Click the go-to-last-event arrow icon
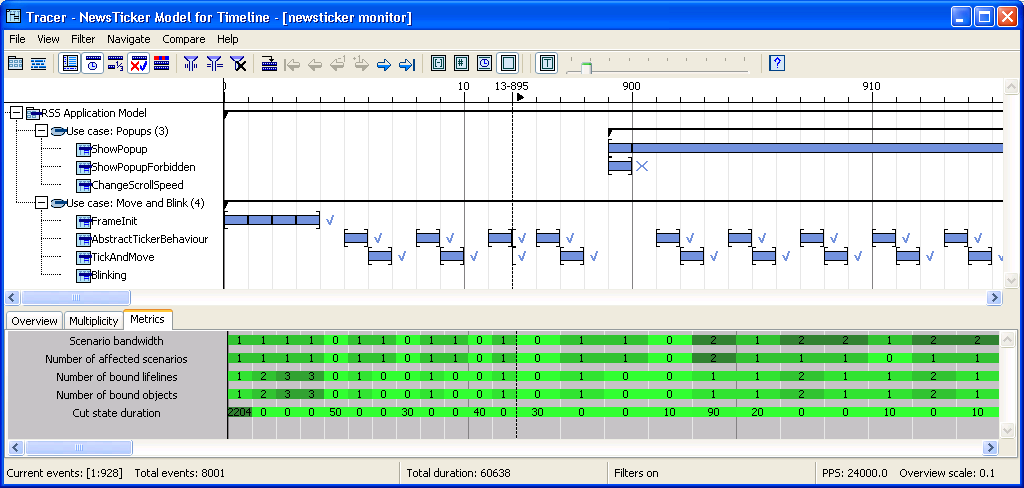The width and height of the screenshot is (1024, 488). (x=407, y=64)
